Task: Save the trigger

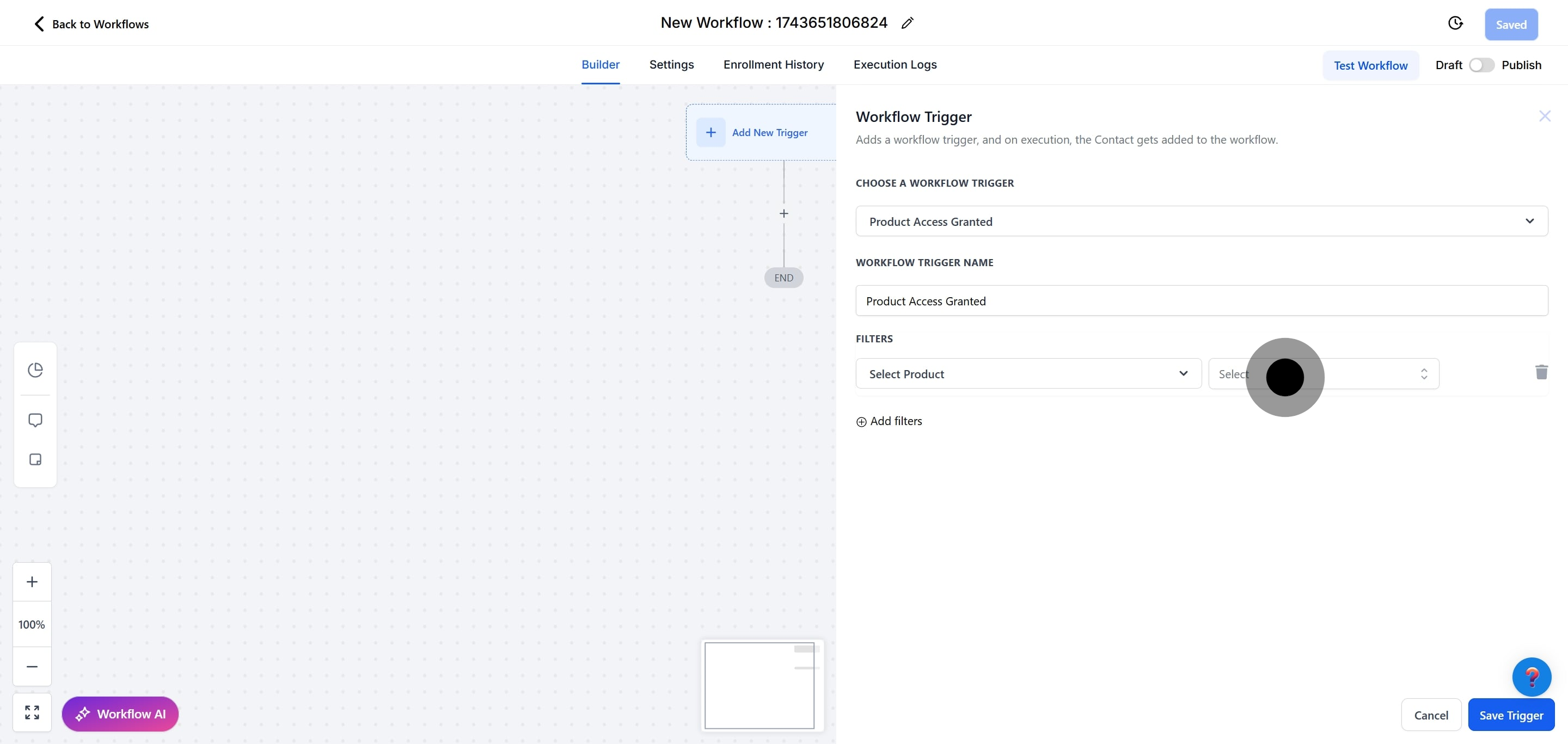Action: pos(1511,715)
